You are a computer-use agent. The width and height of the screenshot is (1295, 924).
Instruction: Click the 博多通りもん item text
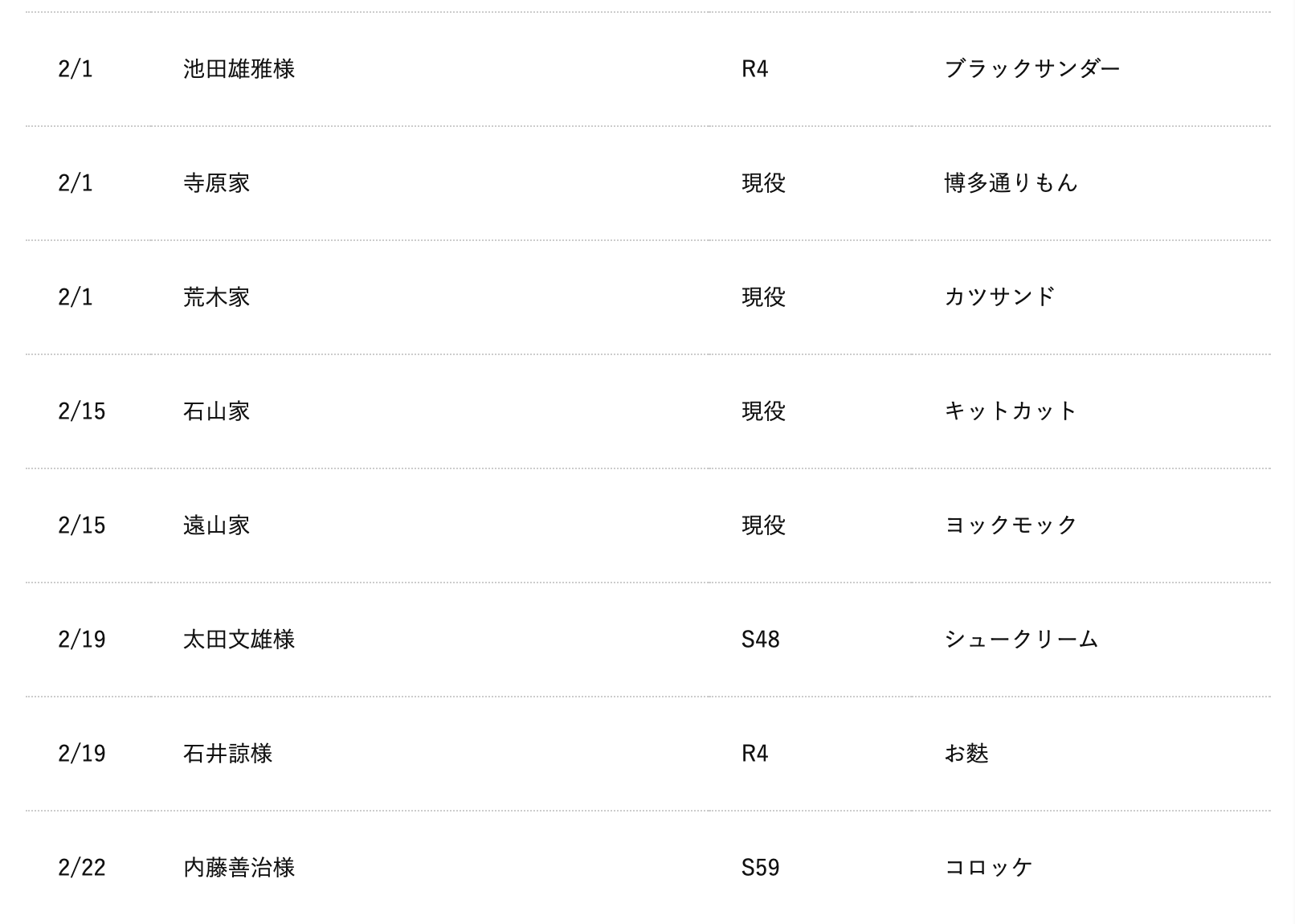(1011, 183)
